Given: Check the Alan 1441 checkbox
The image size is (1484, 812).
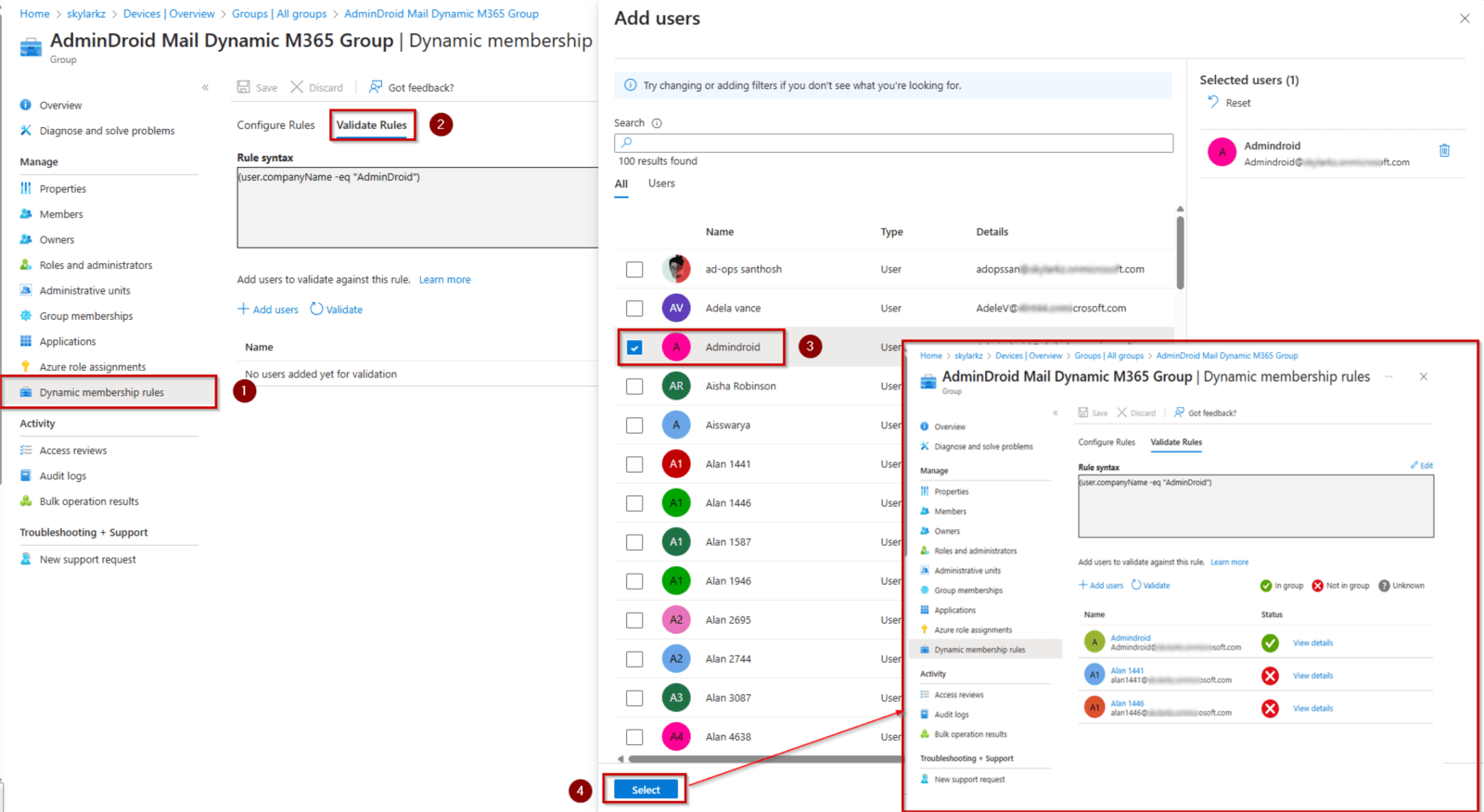Looking at the screenshot, I should [634, 464].
